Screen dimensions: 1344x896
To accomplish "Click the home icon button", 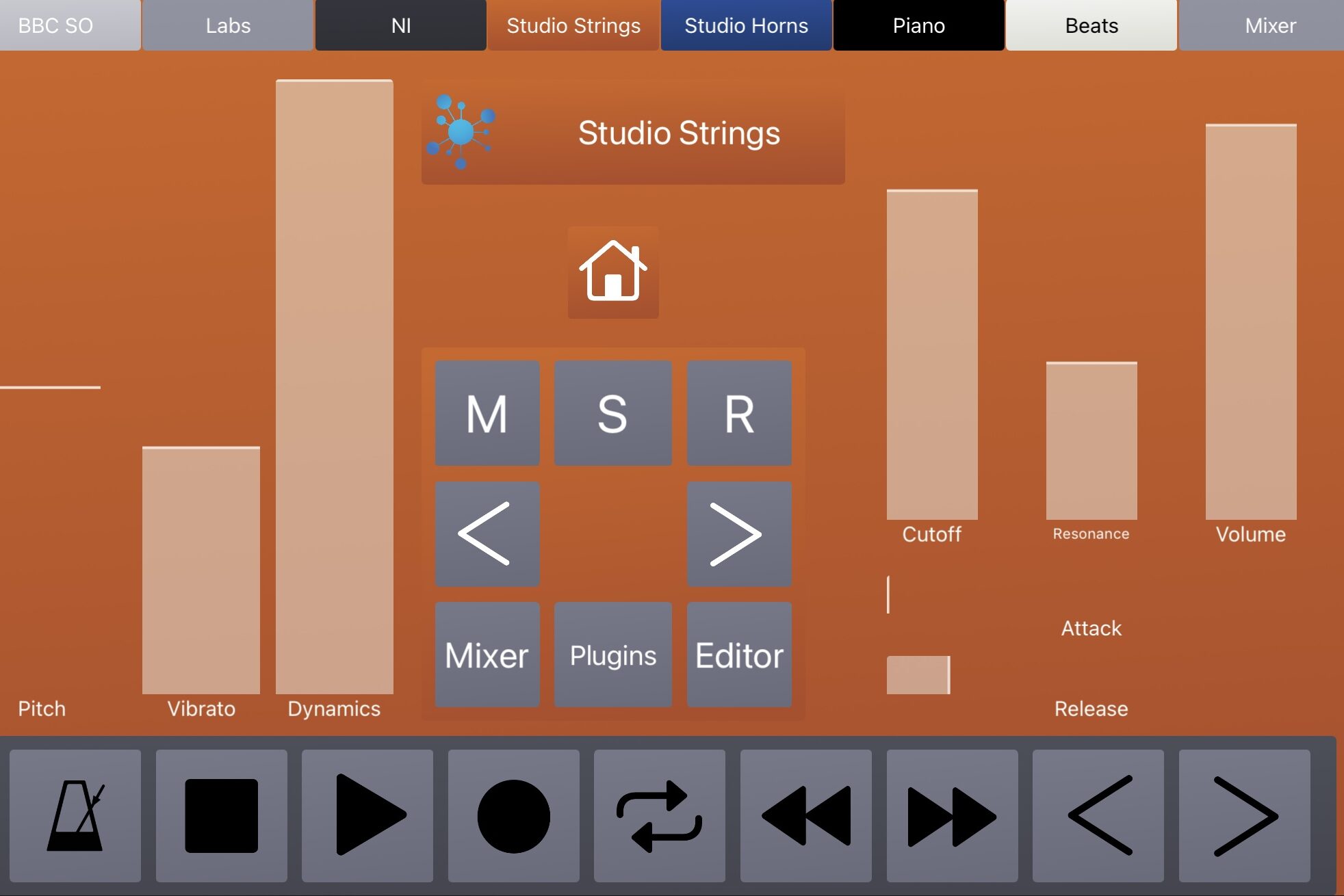I will pyautogui.click(x=613, y=272).
